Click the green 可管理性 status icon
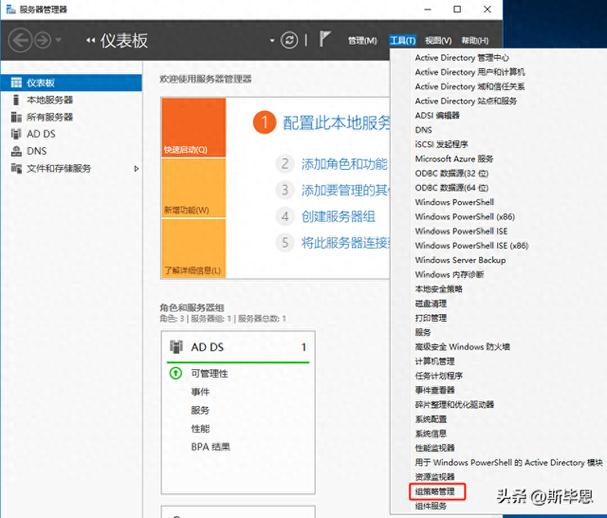Screen dimensions: 607x518 (x=176, y=373)
